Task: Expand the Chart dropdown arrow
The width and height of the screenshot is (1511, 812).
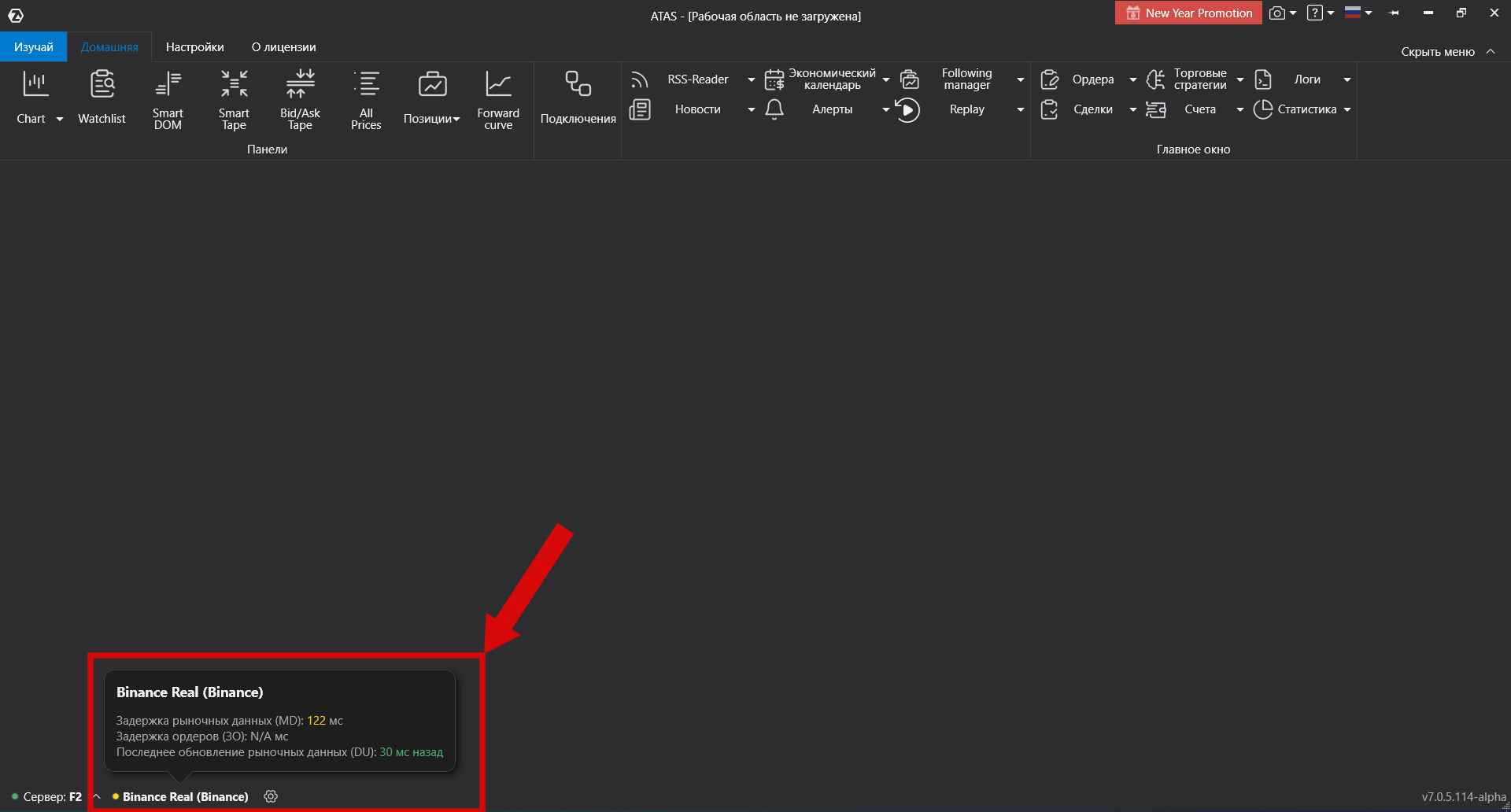Action: point(59,119)
